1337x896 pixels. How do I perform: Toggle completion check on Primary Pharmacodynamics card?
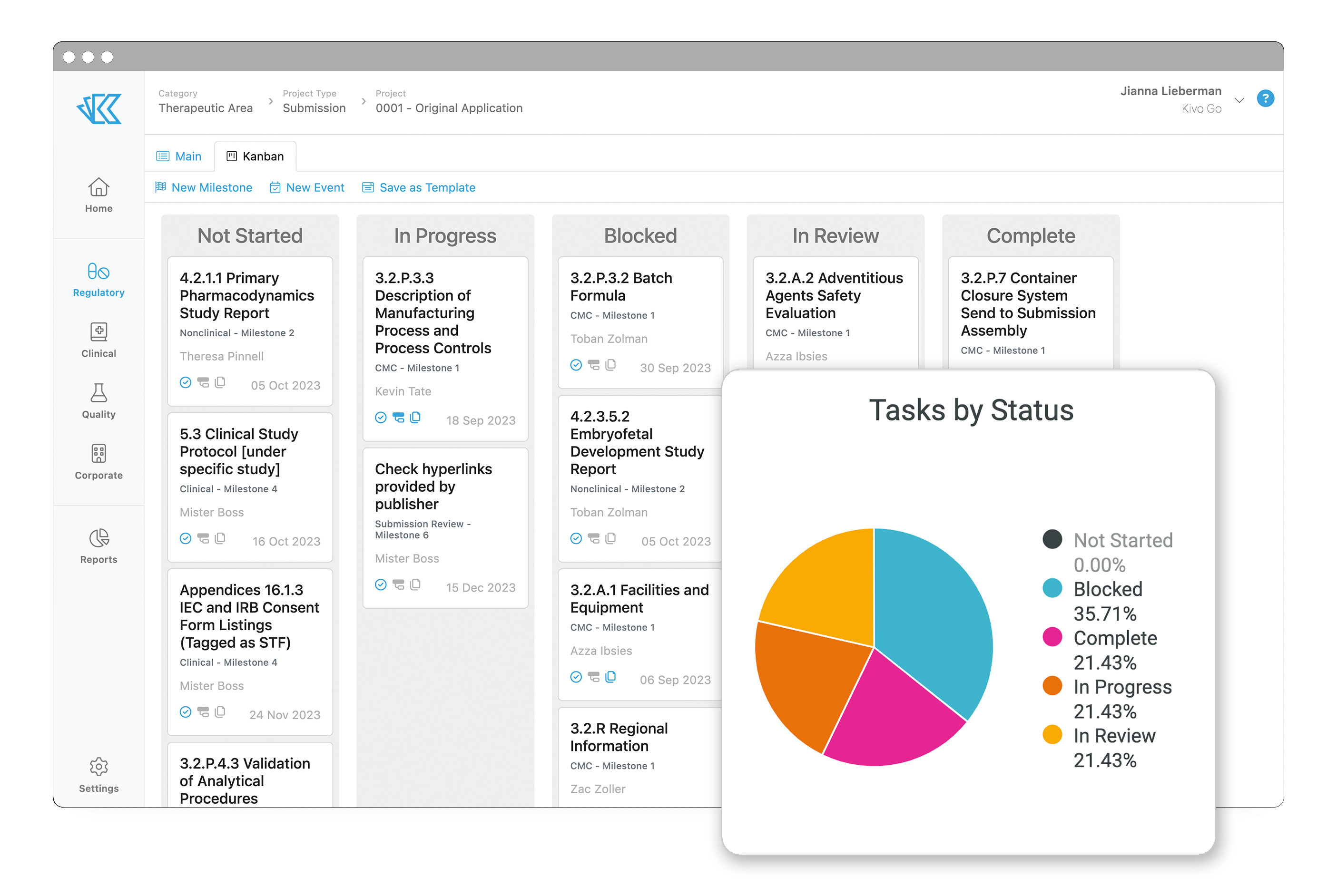tap(185, 383)
